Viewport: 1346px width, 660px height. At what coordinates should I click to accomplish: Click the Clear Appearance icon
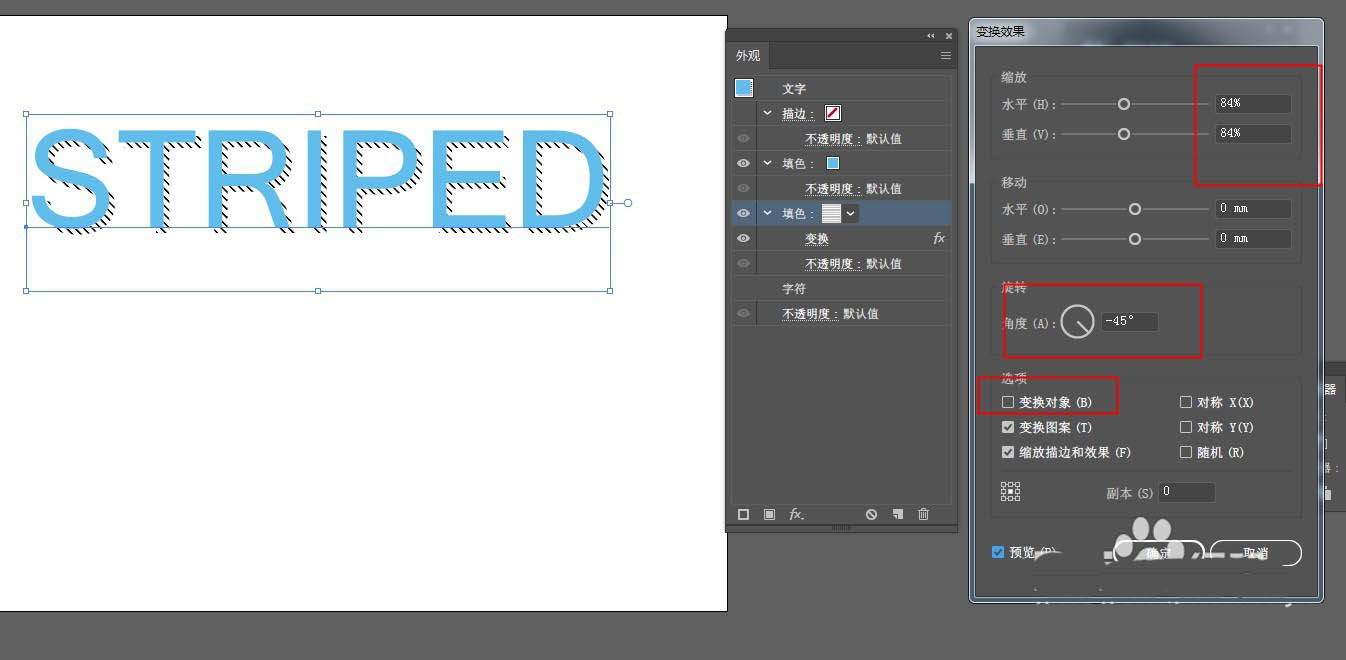tap(871, 514)
